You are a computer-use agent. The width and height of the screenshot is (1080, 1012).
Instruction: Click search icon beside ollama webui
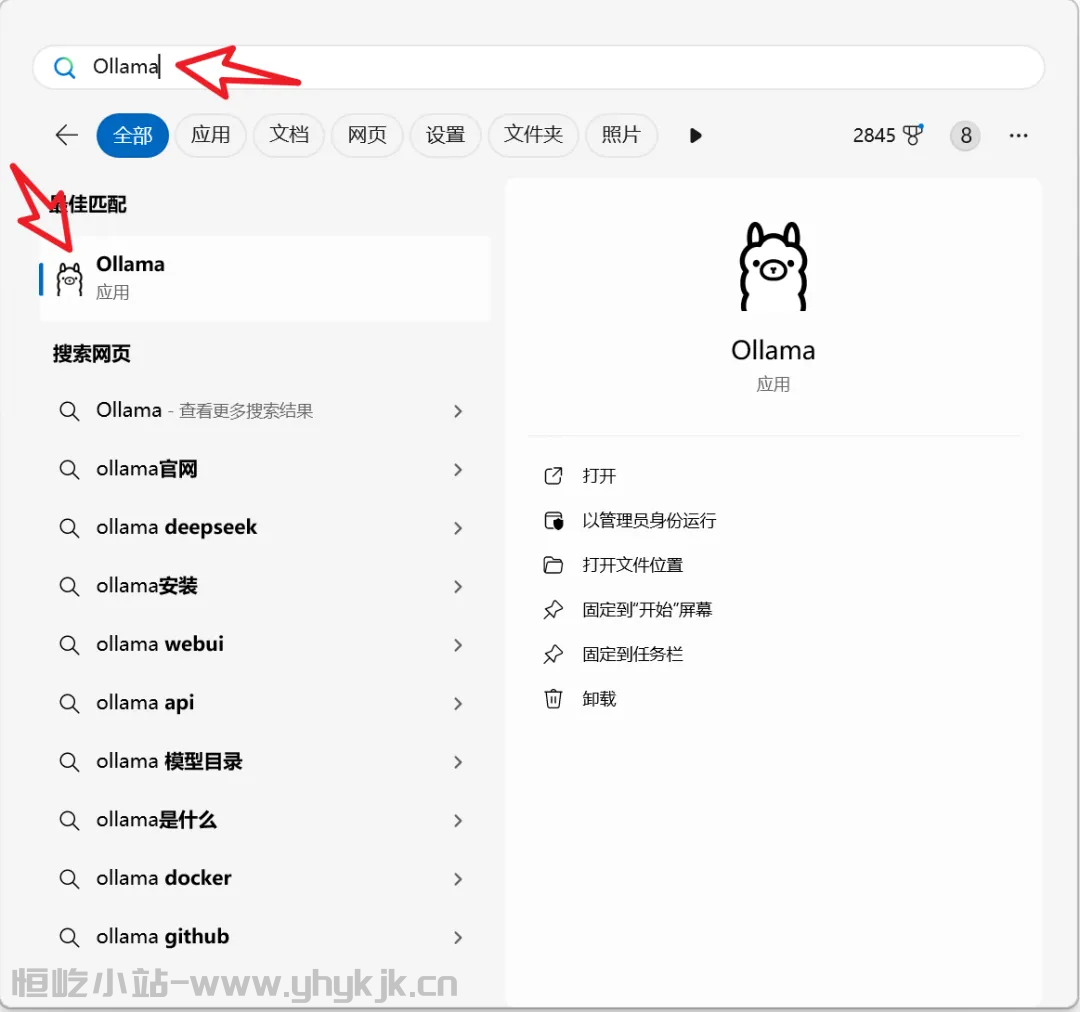[69, 646]
